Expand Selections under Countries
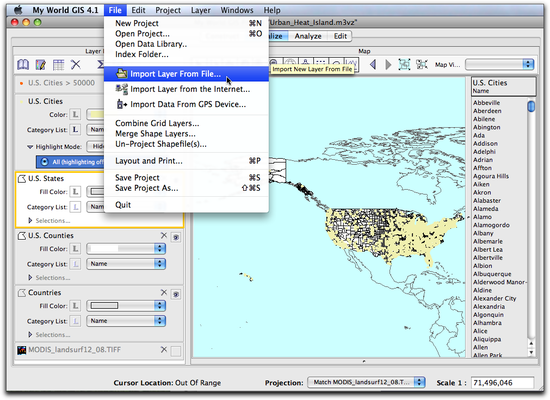 coord(30,335)
